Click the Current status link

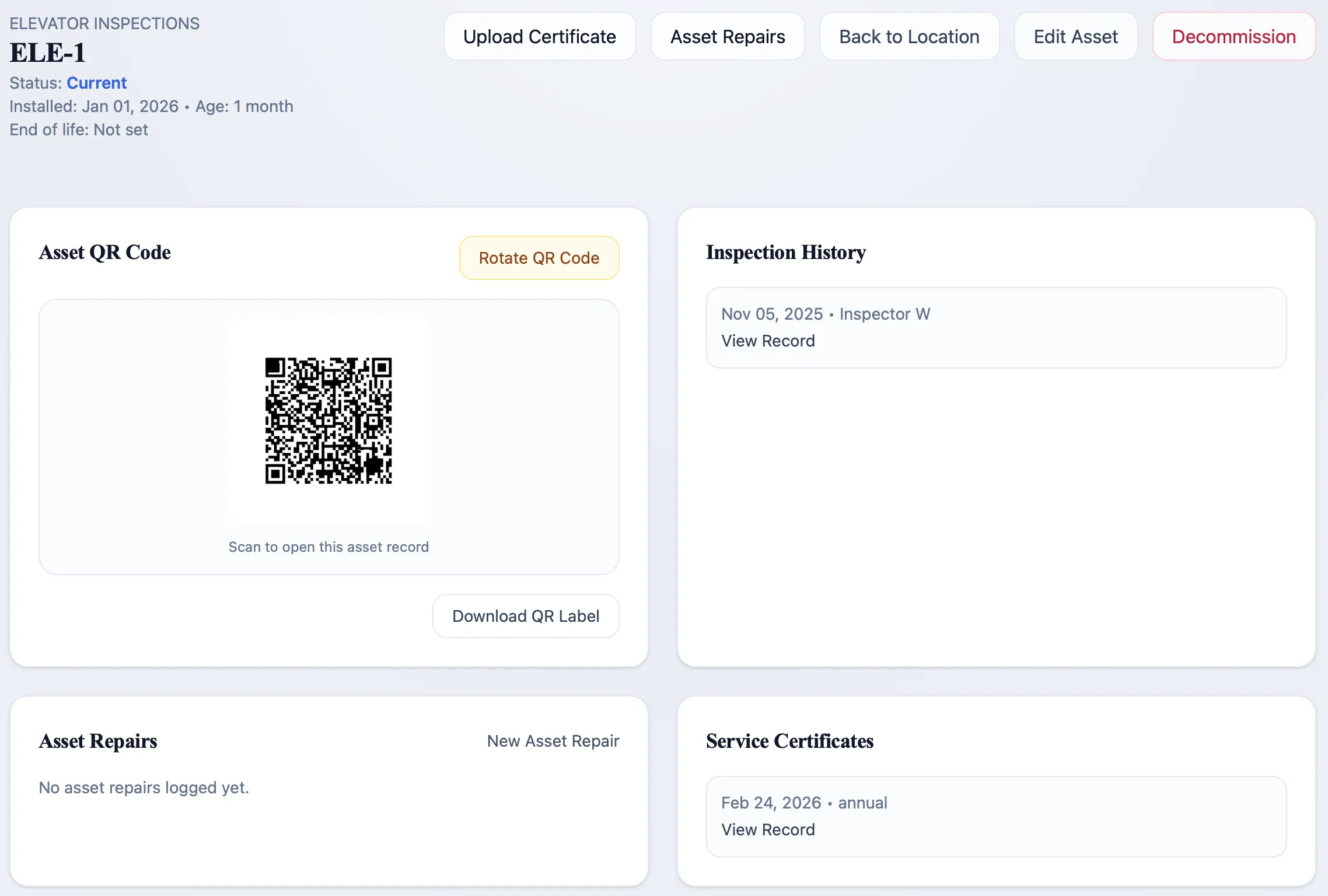(97, 82)
